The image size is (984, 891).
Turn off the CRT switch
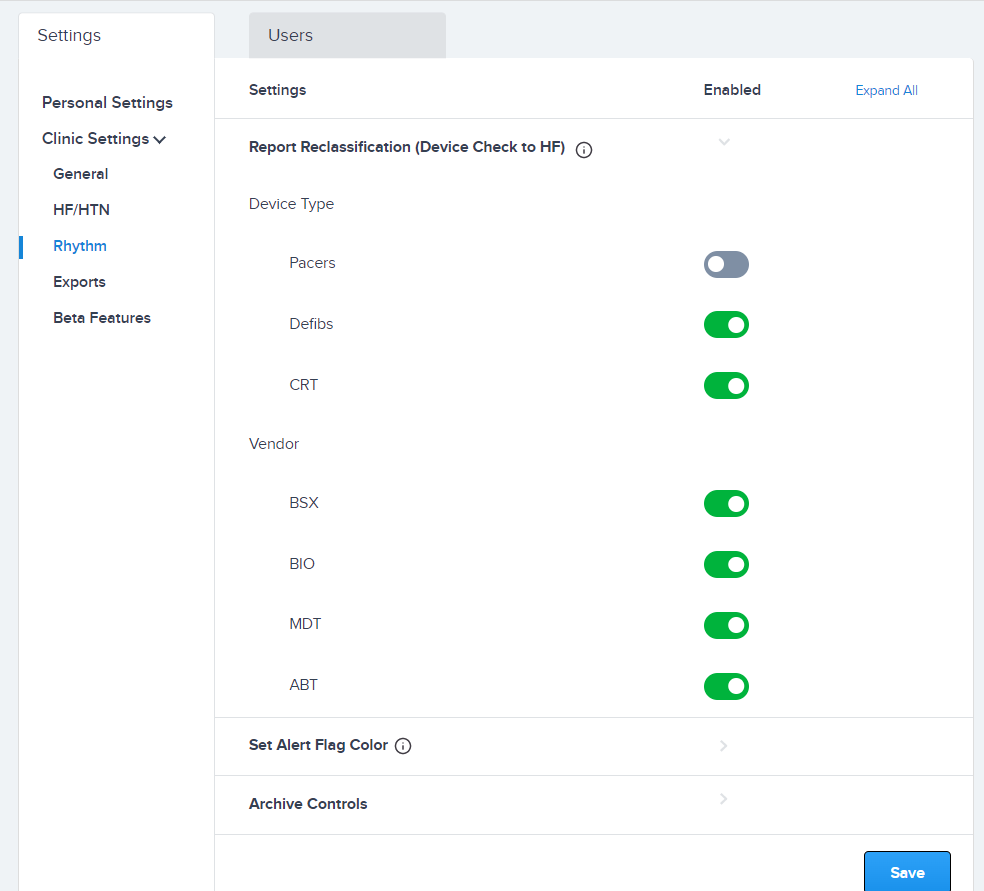click(726, 385)
